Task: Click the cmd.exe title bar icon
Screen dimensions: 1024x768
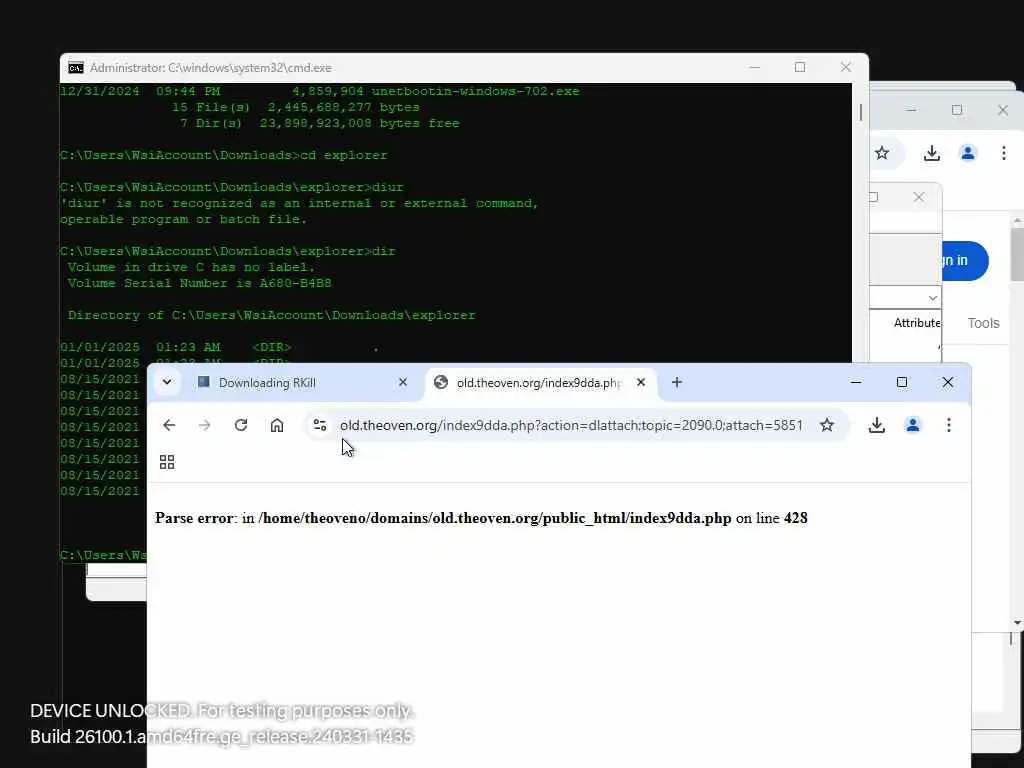Action: pyautogui.click(x=76, y=68)
